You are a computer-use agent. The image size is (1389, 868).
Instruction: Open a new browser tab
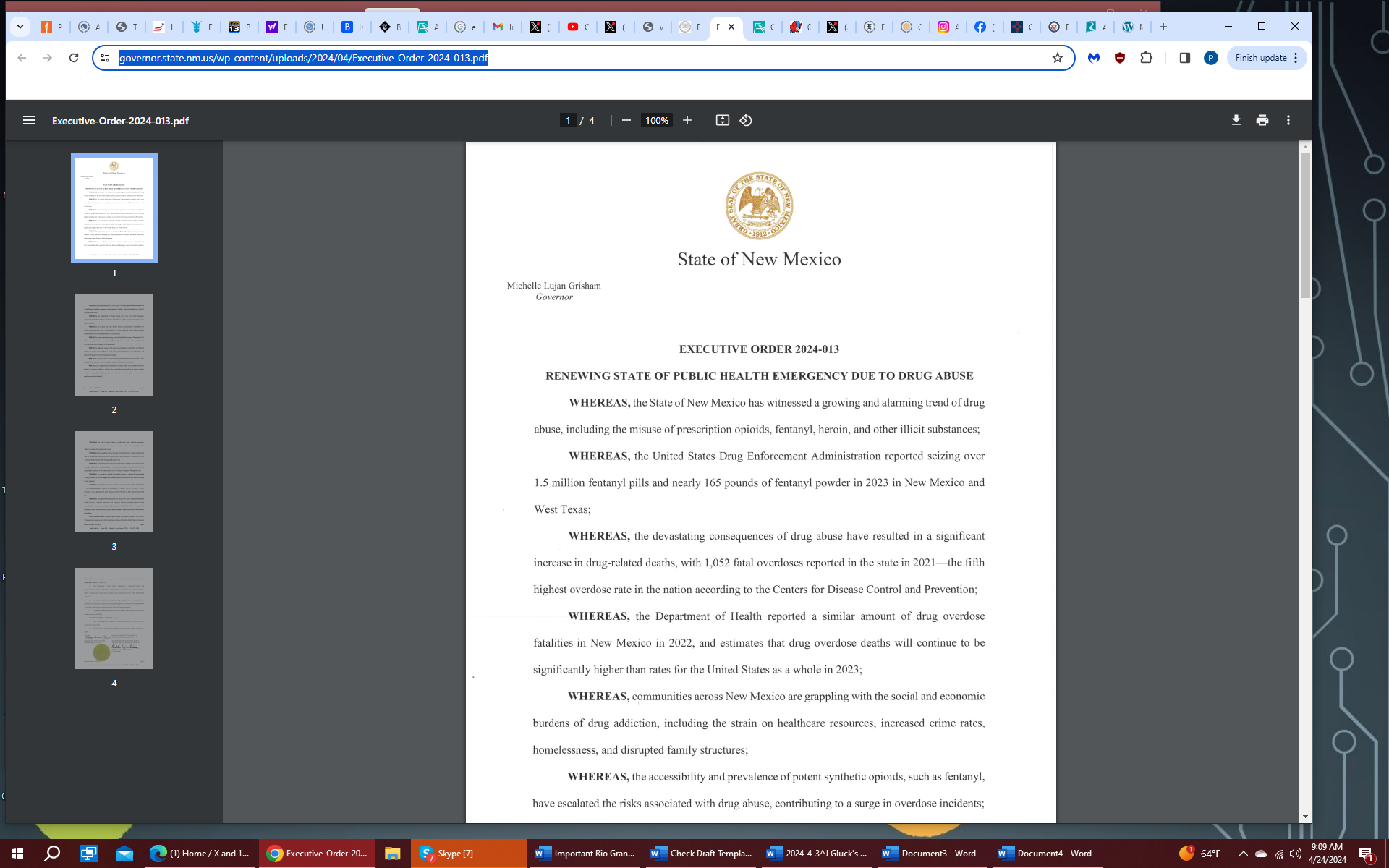pyautogui.click(x=1163, y=27)
